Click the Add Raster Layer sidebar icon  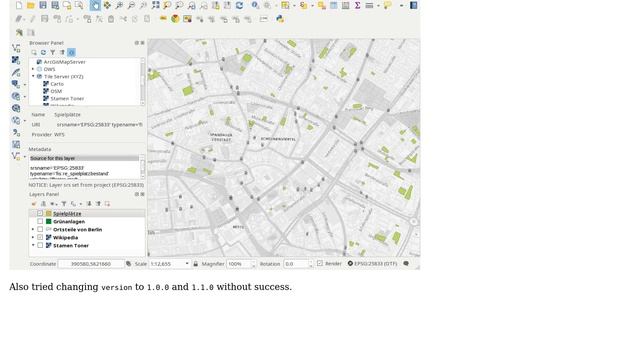click(x=16, y=60)
